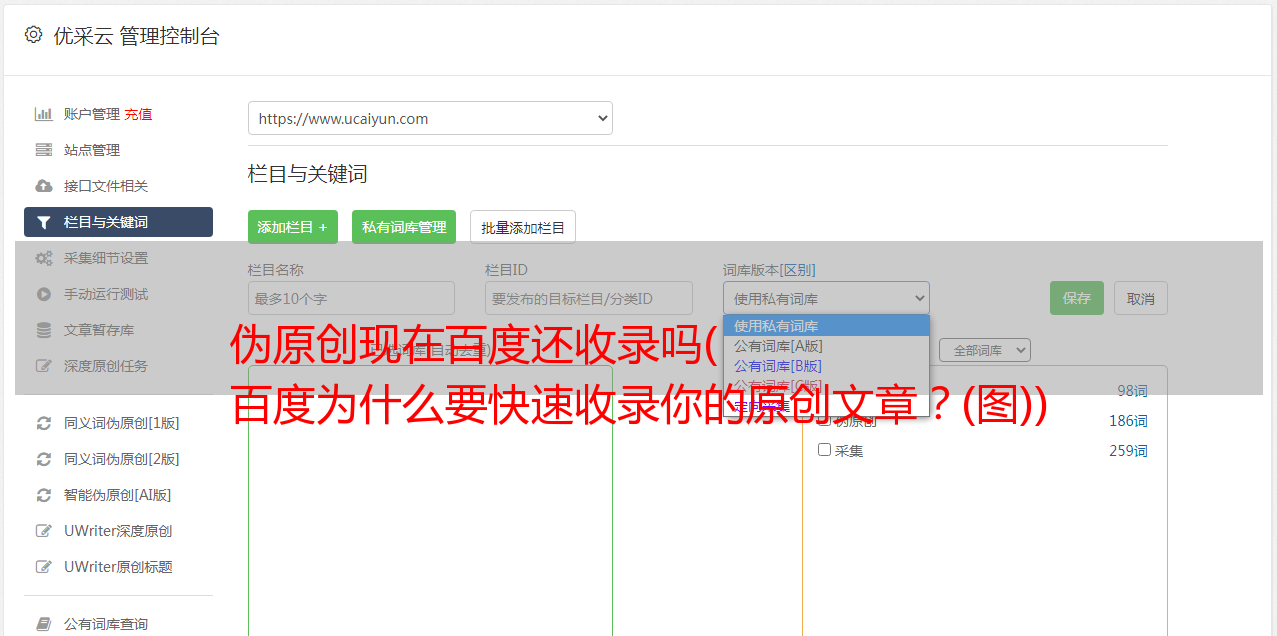Click the refresh icon for 同义词伪原创[2版]
1277x636 pixels.
point(44,459)
